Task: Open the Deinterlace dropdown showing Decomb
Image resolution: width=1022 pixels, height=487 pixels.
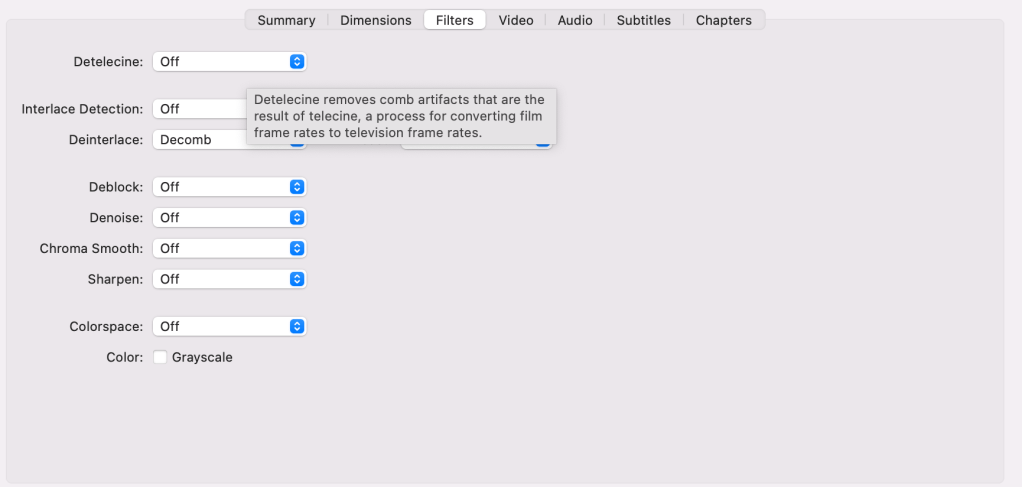Action: (199, 140)
